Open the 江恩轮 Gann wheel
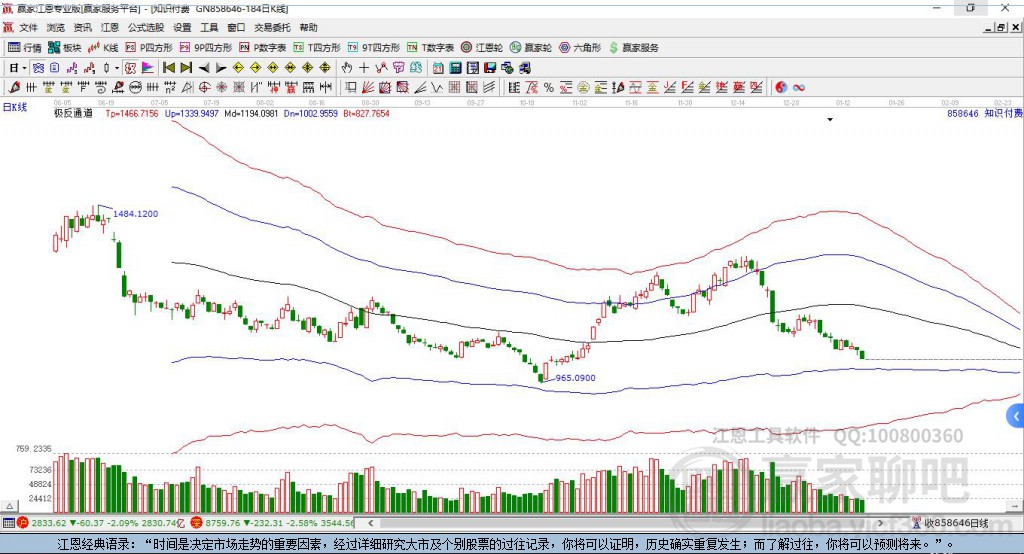The height and width of the screenshot is (554, 1024). pos(482,48)
